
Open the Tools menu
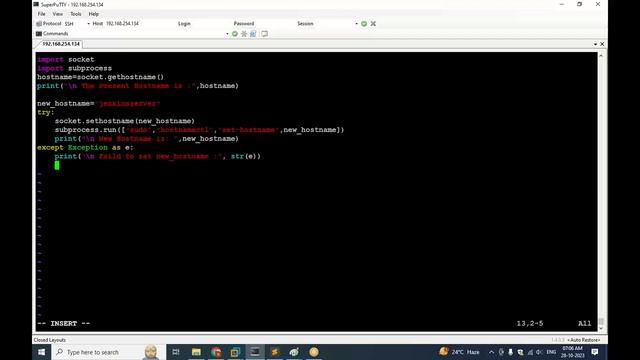(76, 14)
